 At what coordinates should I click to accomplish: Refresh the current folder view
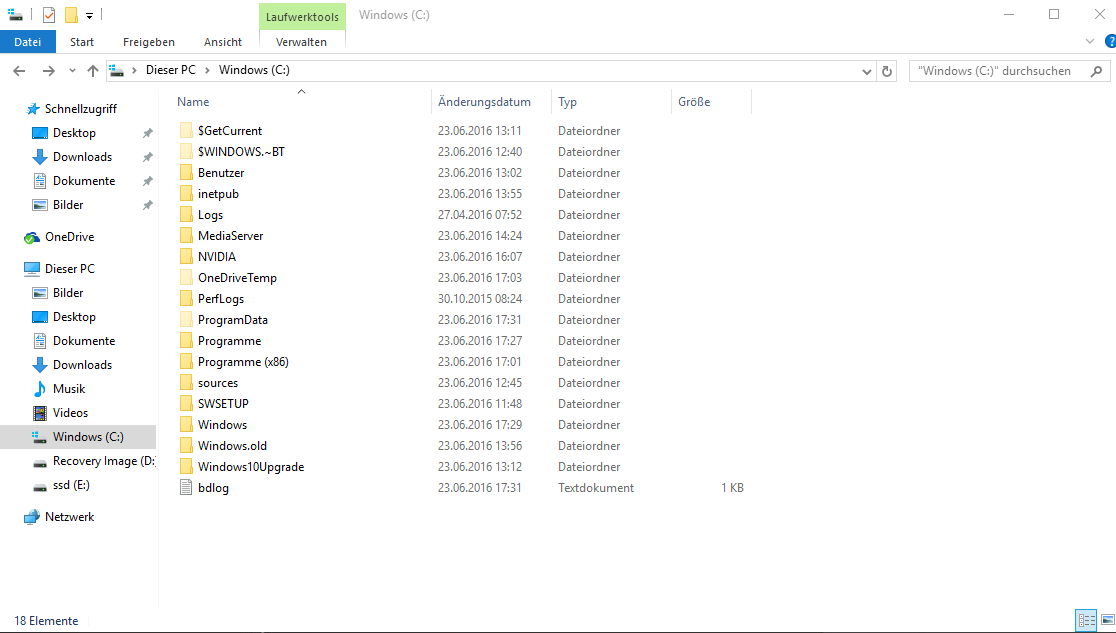tap(887, 71)
